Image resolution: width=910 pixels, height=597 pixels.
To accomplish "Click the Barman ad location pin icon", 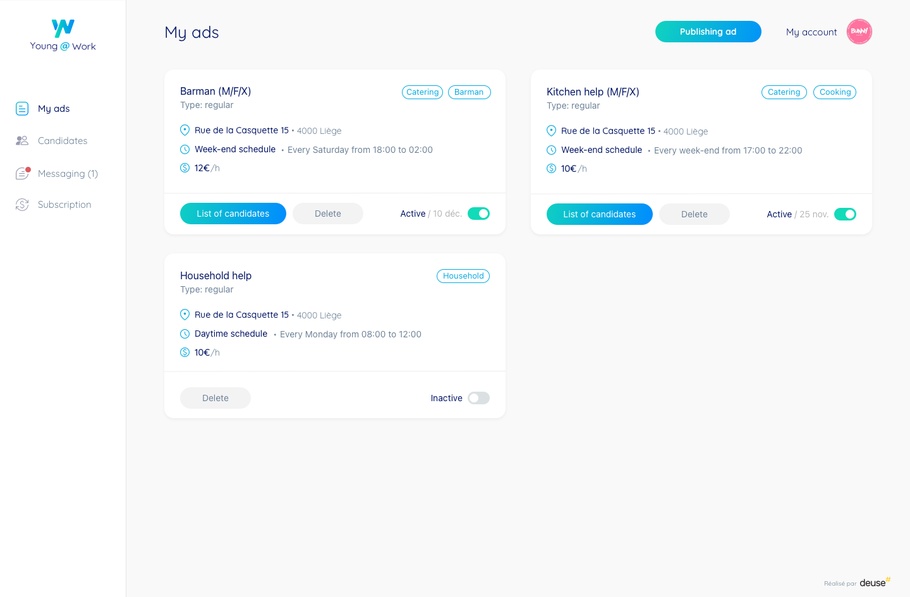I will pos(185,130).
